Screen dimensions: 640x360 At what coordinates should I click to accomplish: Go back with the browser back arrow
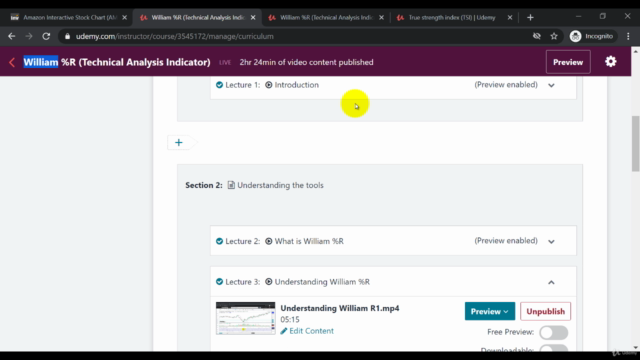[x=11, y=36]
